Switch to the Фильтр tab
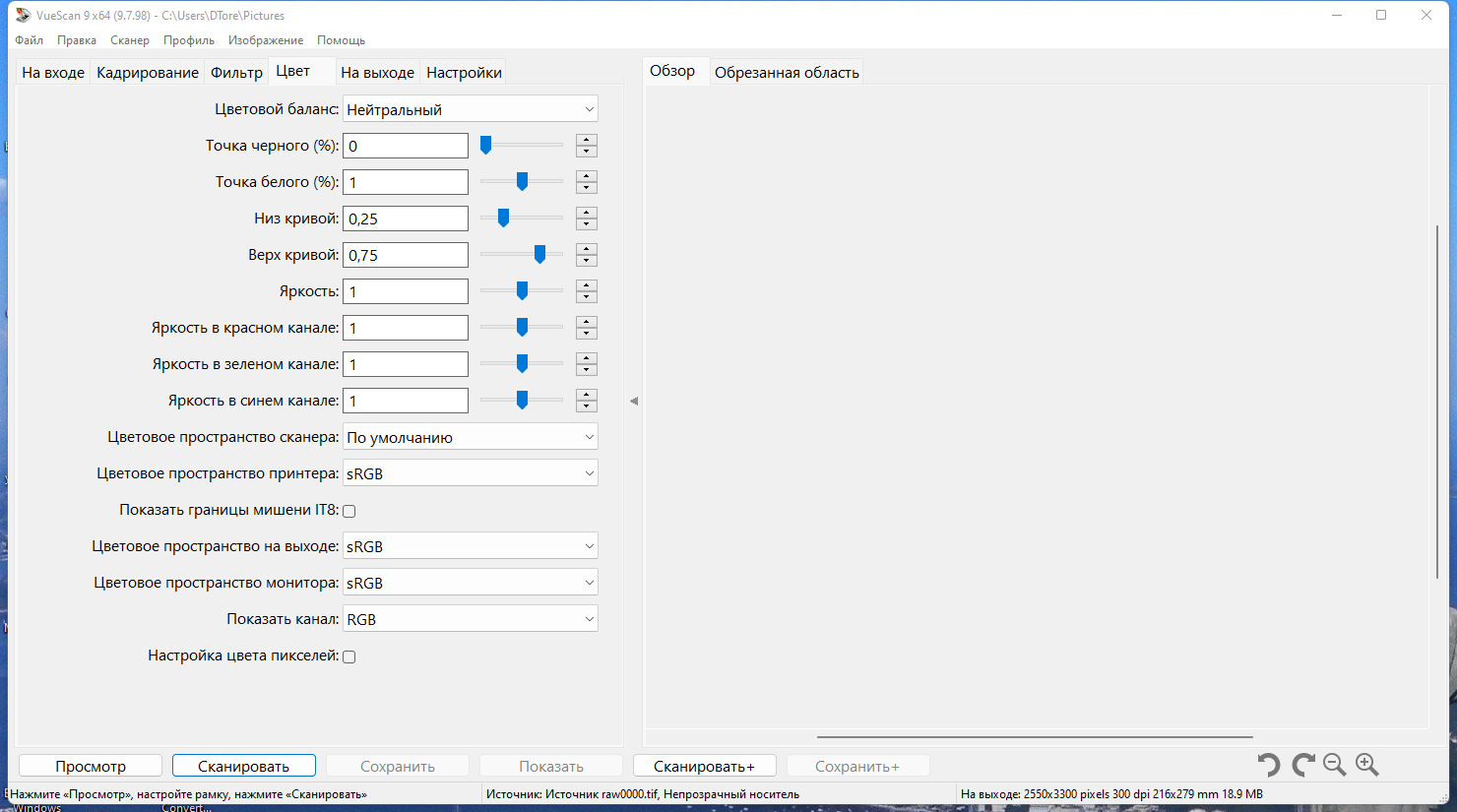The width and height of the screenshot is (1457, 812). pyautogui.click(x=237, y=73)
